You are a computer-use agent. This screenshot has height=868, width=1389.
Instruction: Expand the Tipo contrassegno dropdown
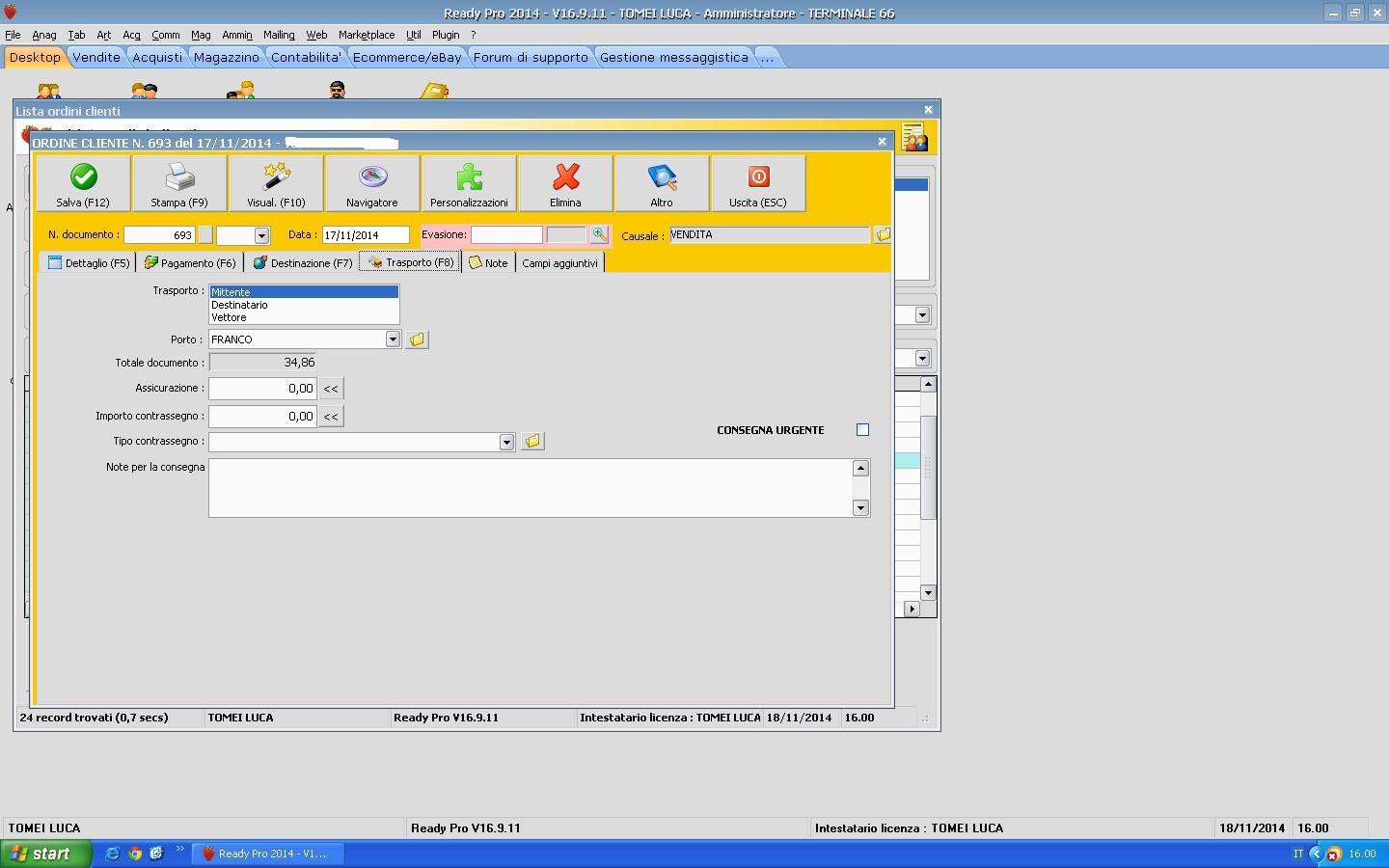pyautogui.click(x=506, y=442)
